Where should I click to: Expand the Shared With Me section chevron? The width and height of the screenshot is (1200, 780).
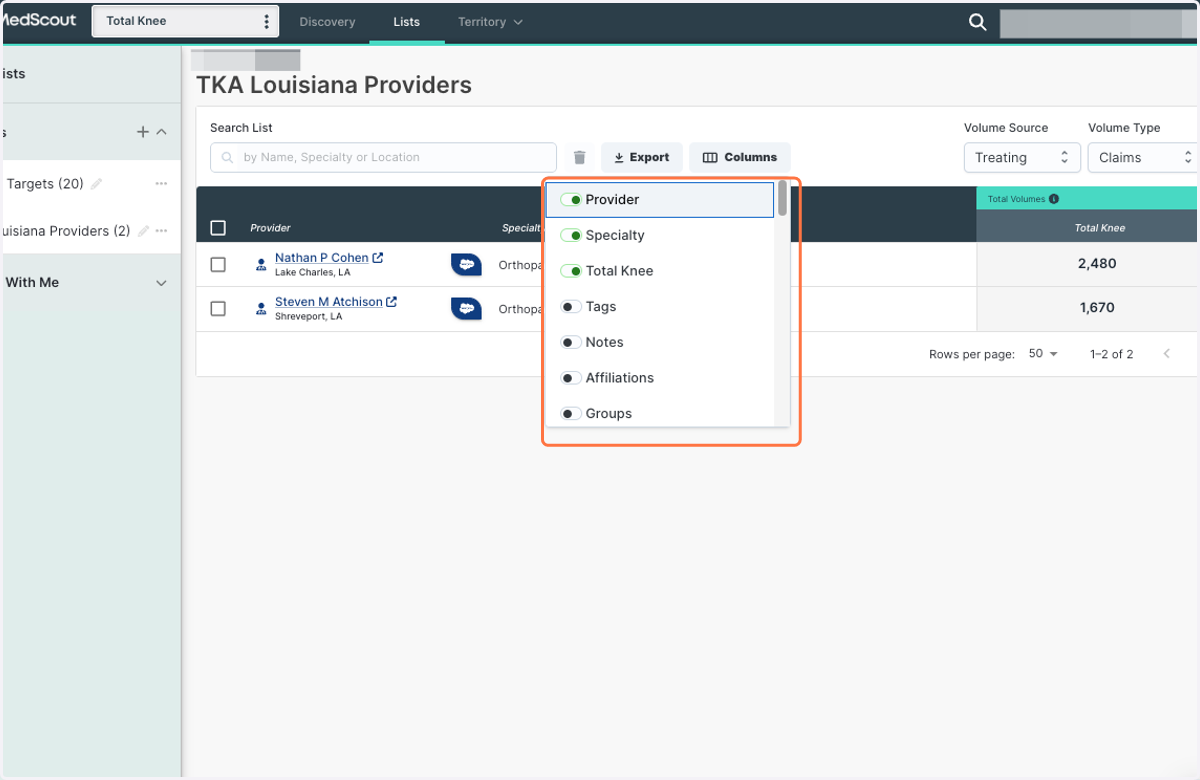pyautogui.click(x=161, y=283)
